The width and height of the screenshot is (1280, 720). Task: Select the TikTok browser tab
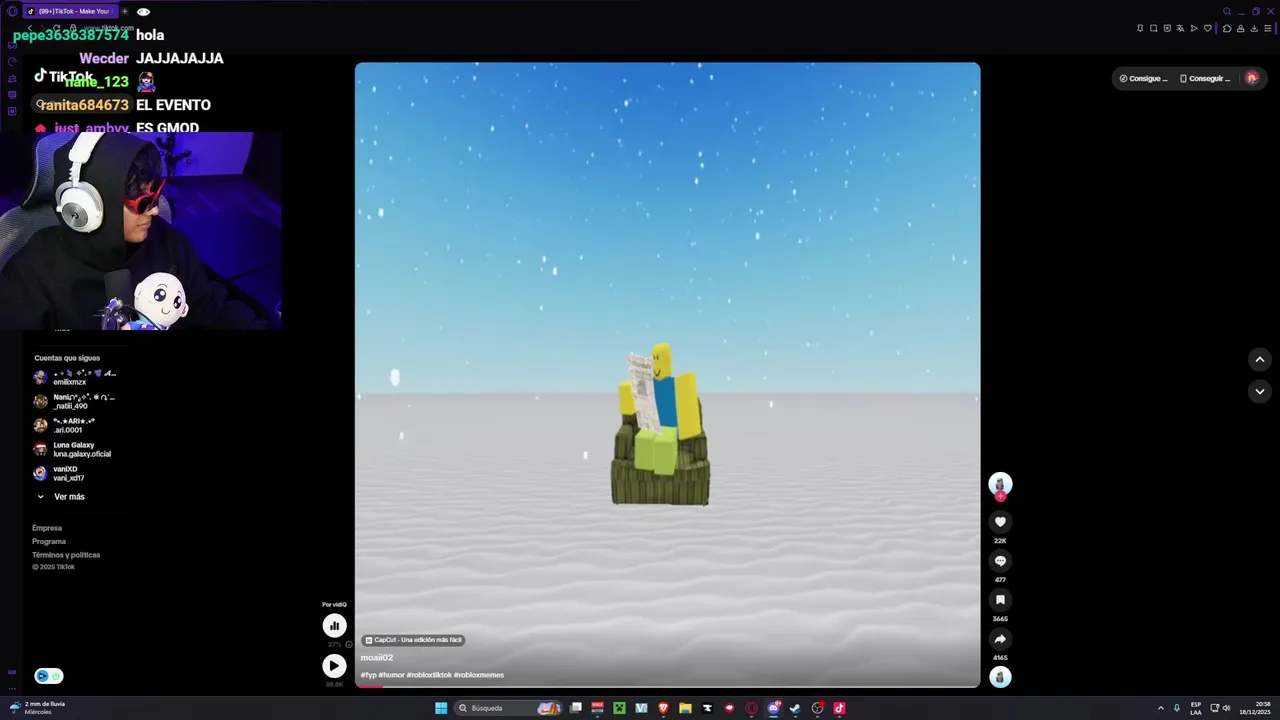[x=70, y=12]
